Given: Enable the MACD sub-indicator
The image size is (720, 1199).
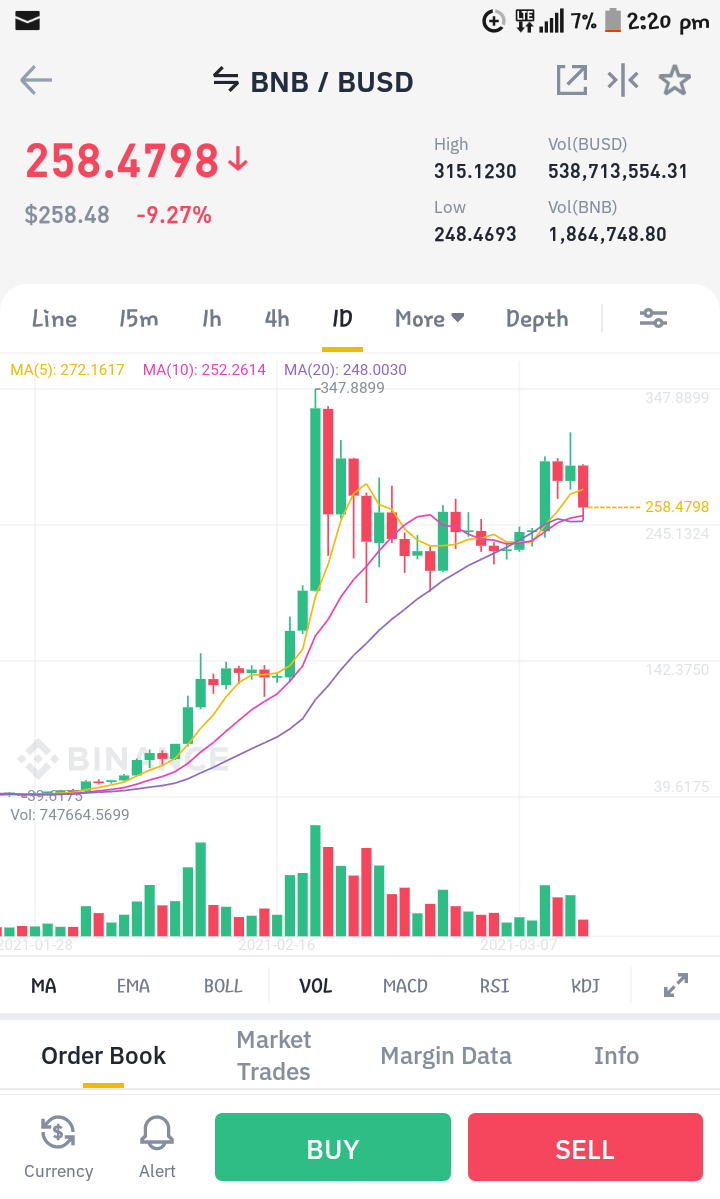Looking at the screenshot, I should (x=405, y=986).
